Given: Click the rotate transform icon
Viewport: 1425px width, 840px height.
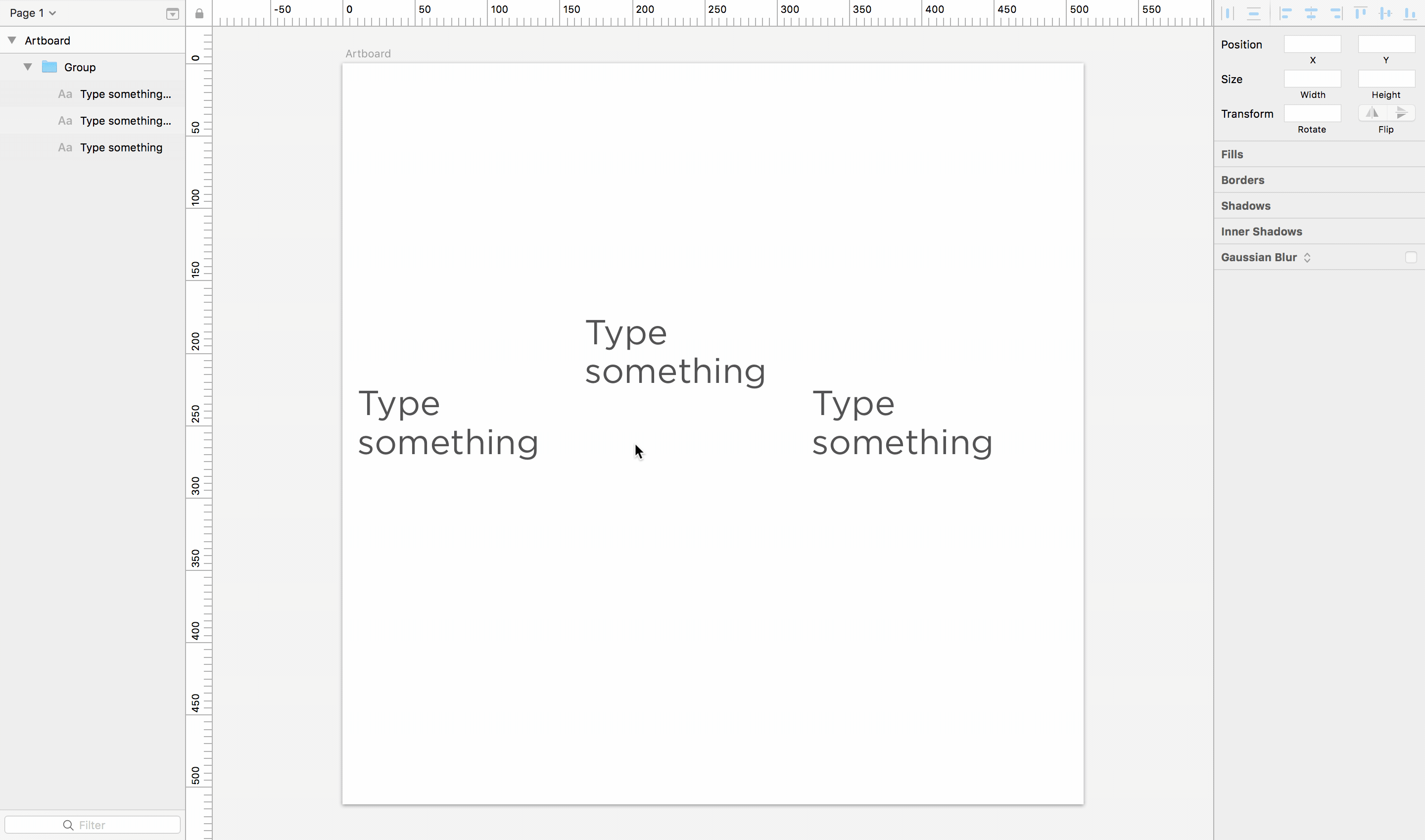Looking at the screenshot, I should point(1312,113).
